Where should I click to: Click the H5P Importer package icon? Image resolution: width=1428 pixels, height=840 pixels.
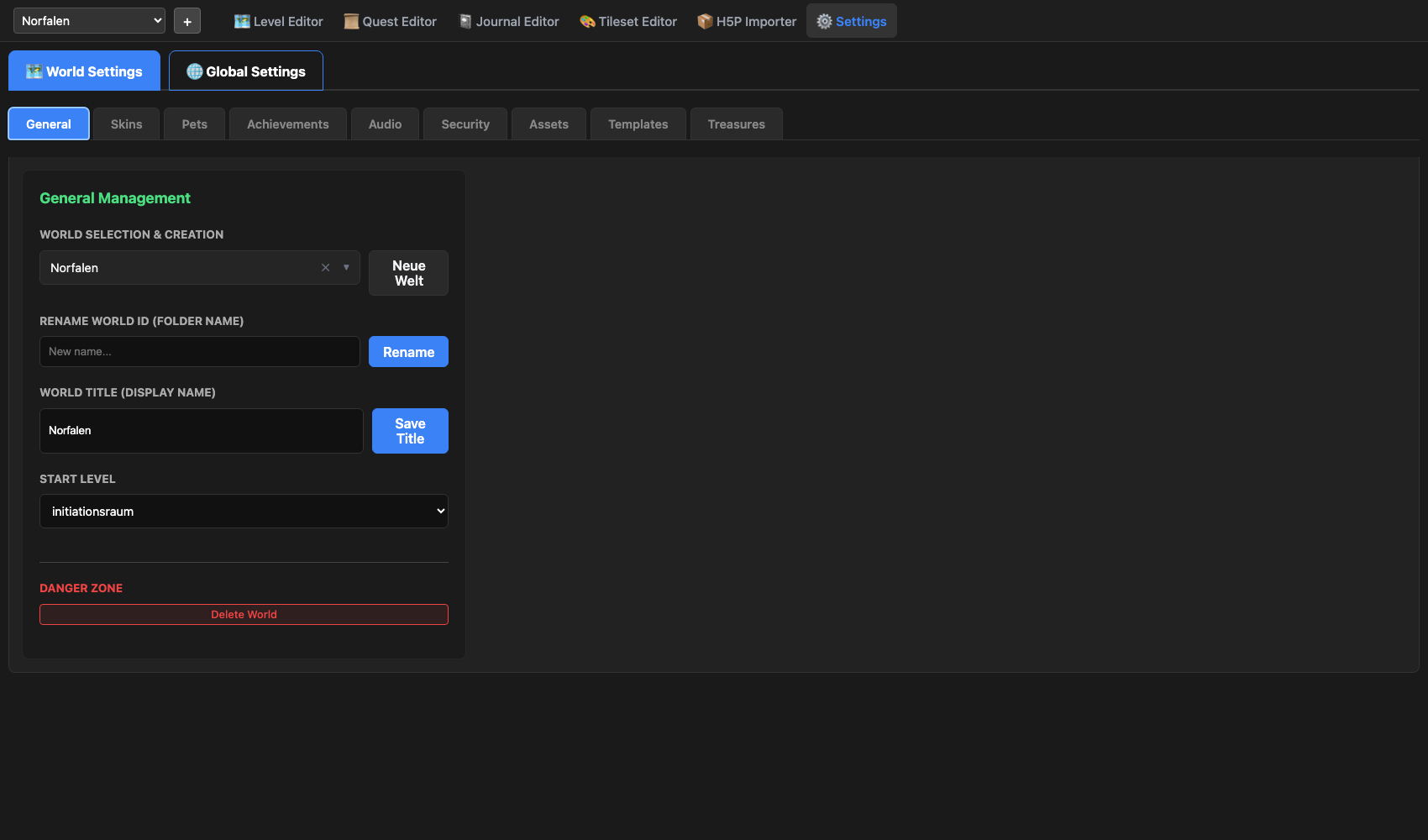pos(705,22)
